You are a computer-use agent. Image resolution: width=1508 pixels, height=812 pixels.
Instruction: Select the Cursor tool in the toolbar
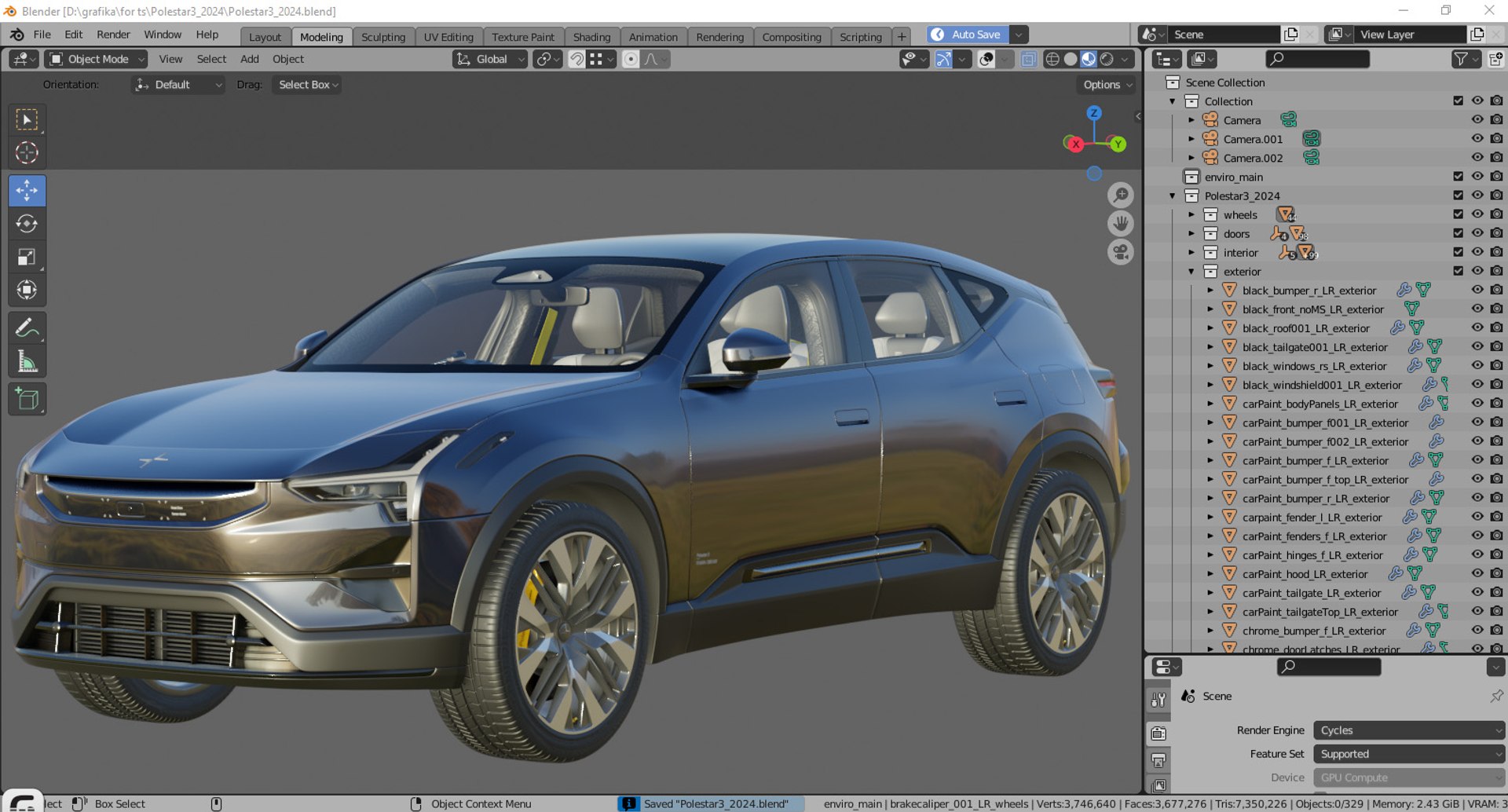27,152
